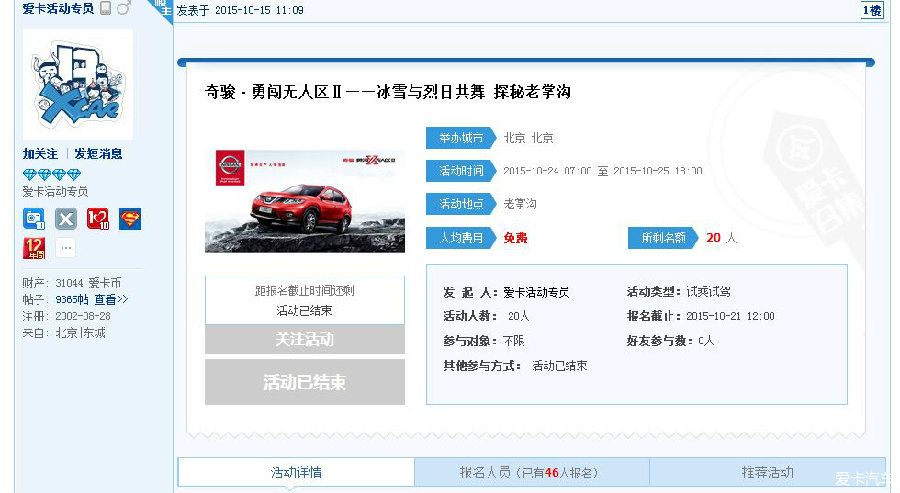Open the XCAR 12 user avatar

(x=77, y=84)
